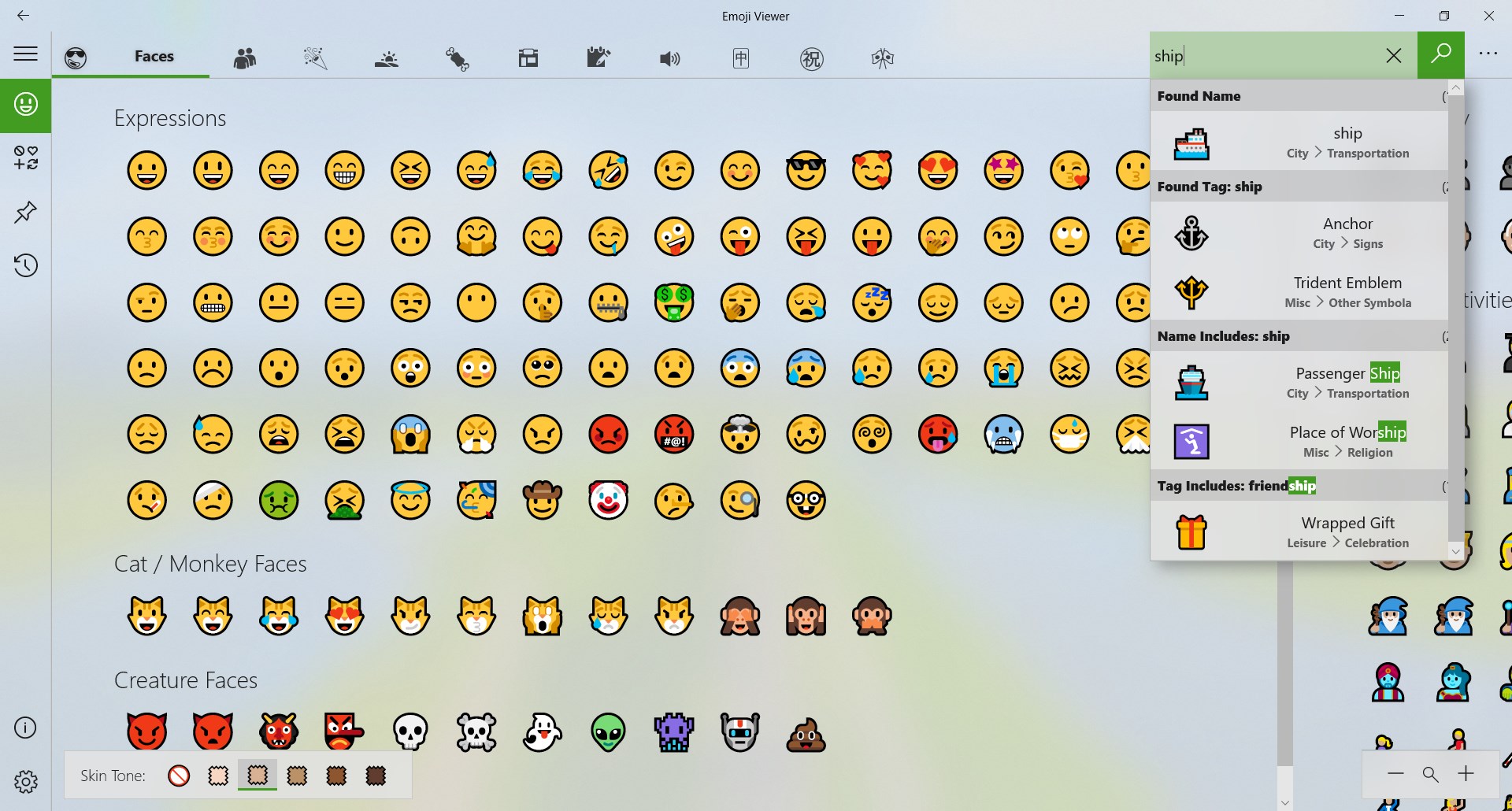Pick the Passenger Ship search result
This screenshot has width=1512, height=811.
tap(1299, 382)
